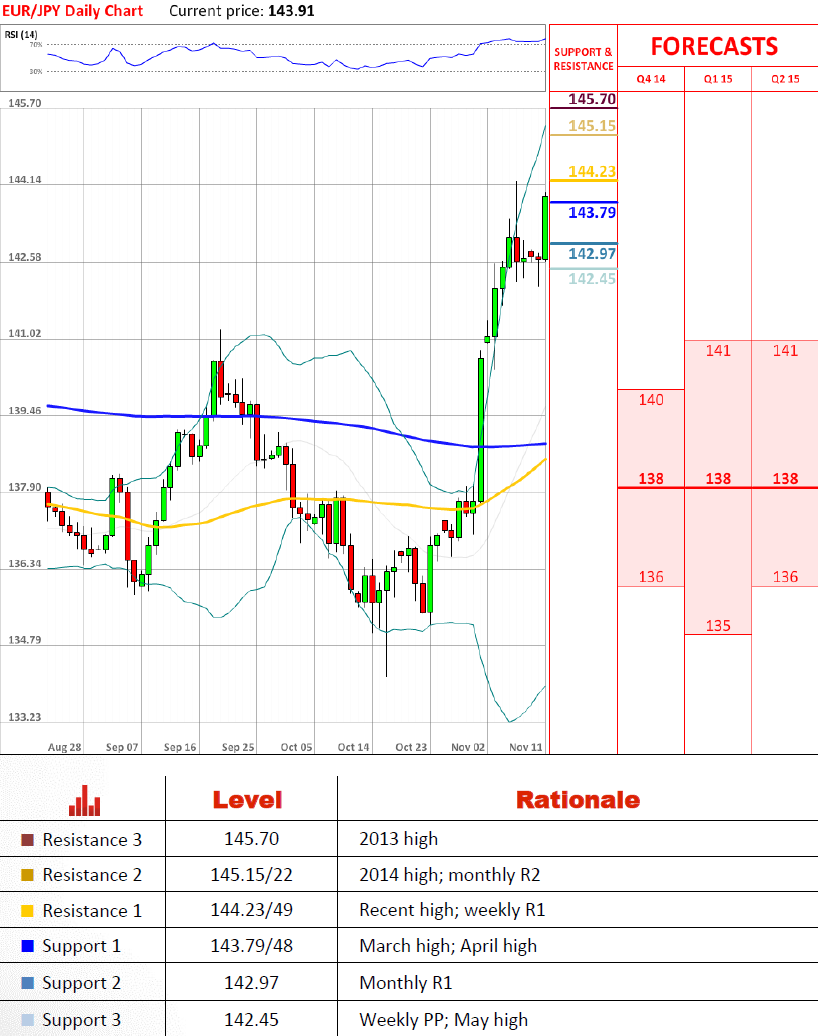
Task: Click the red bar chart icon
Action: [85, 800]
